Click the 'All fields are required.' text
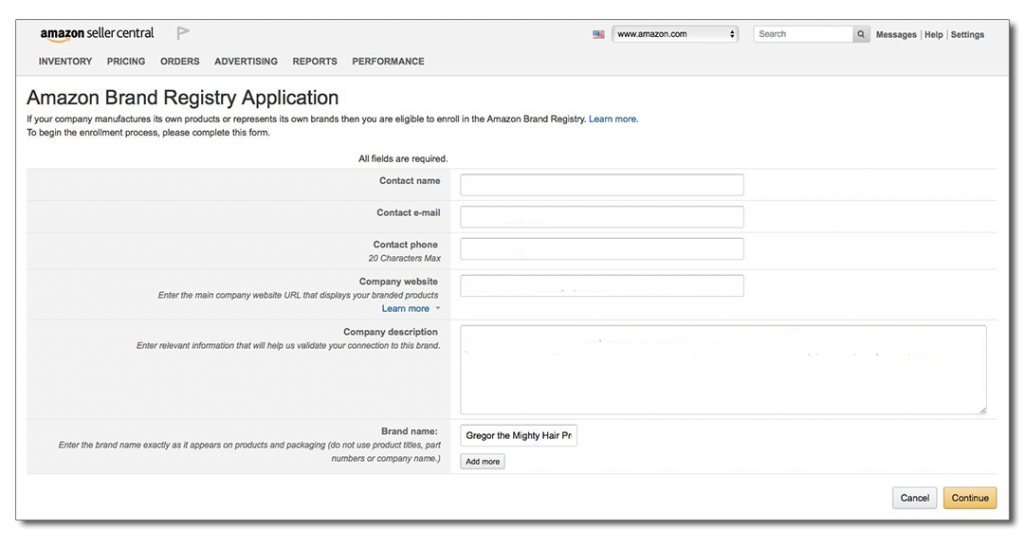 [403, 159]
